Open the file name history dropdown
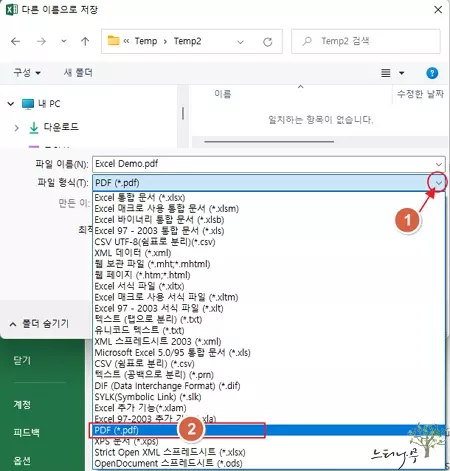Image resolution: width=450 pixels, height=471 pixels. pos(439,164)
